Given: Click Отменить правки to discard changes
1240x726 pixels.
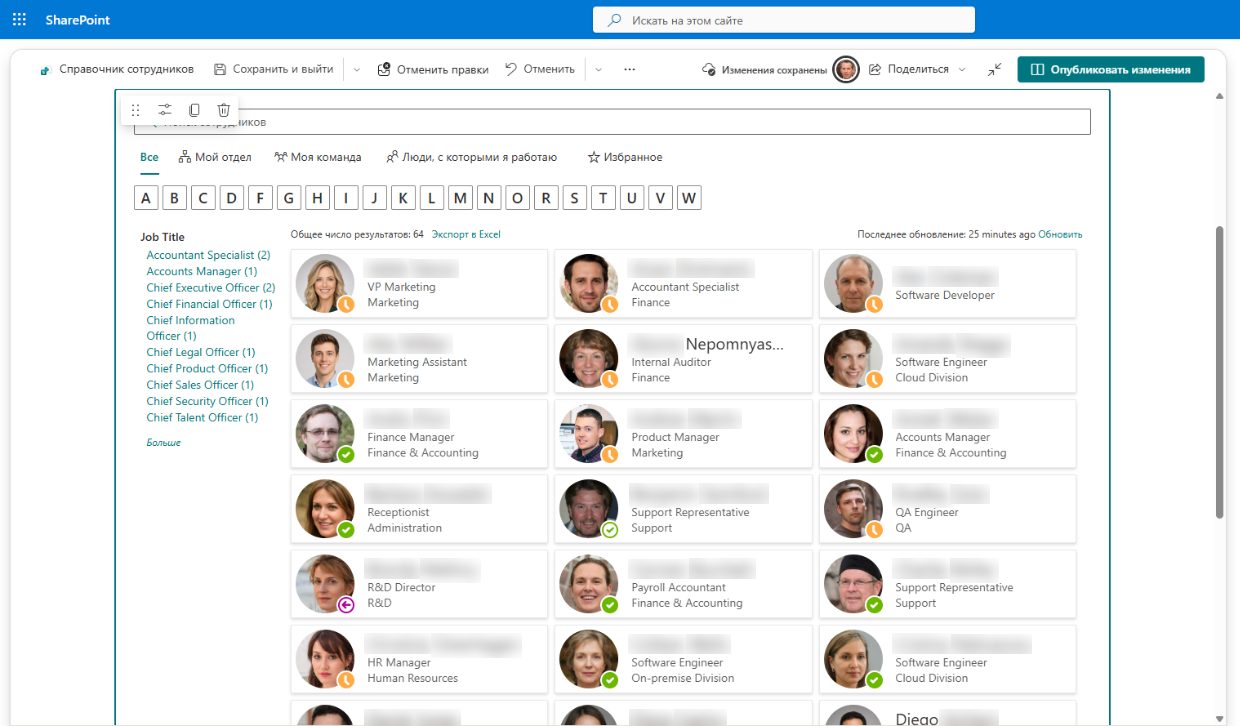Looking at the screenshot, I should [432, 69].
